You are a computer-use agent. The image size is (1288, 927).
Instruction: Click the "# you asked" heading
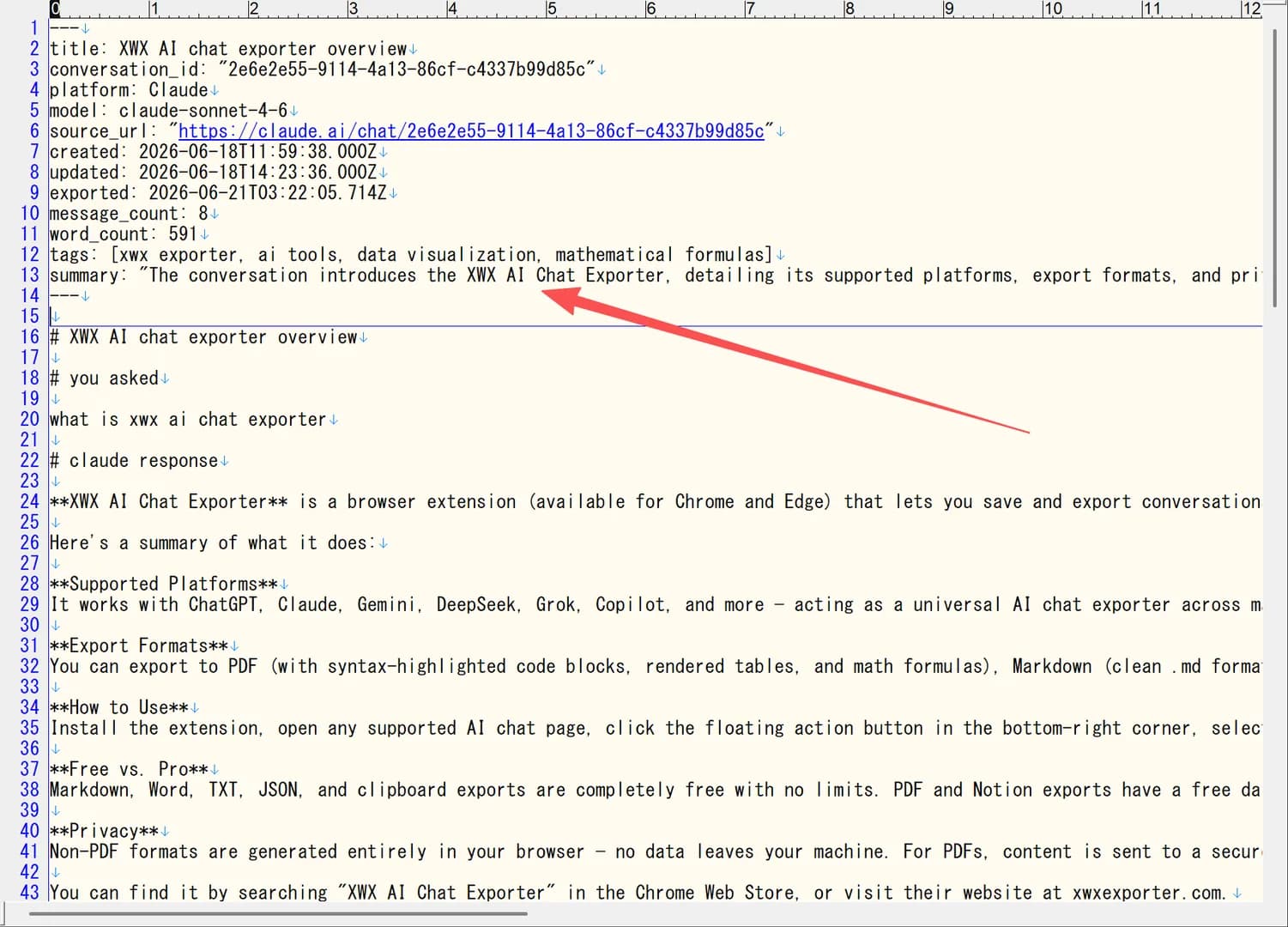(104, 379)
